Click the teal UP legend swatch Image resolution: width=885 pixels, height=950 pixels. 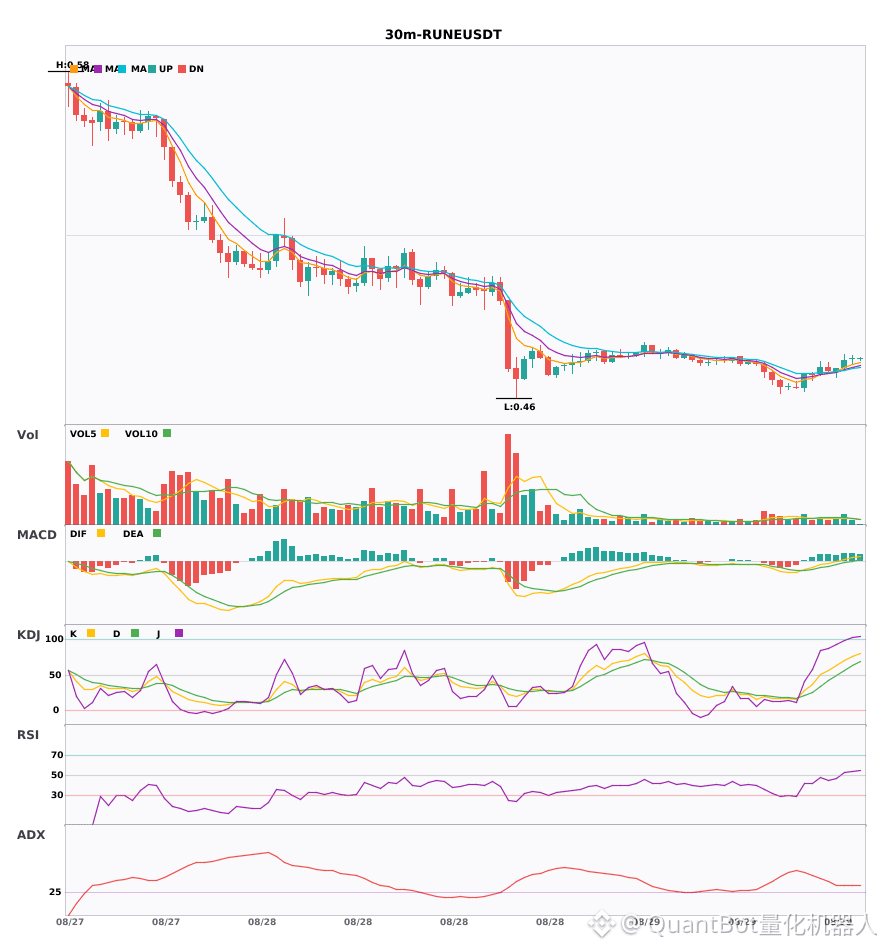152,69
